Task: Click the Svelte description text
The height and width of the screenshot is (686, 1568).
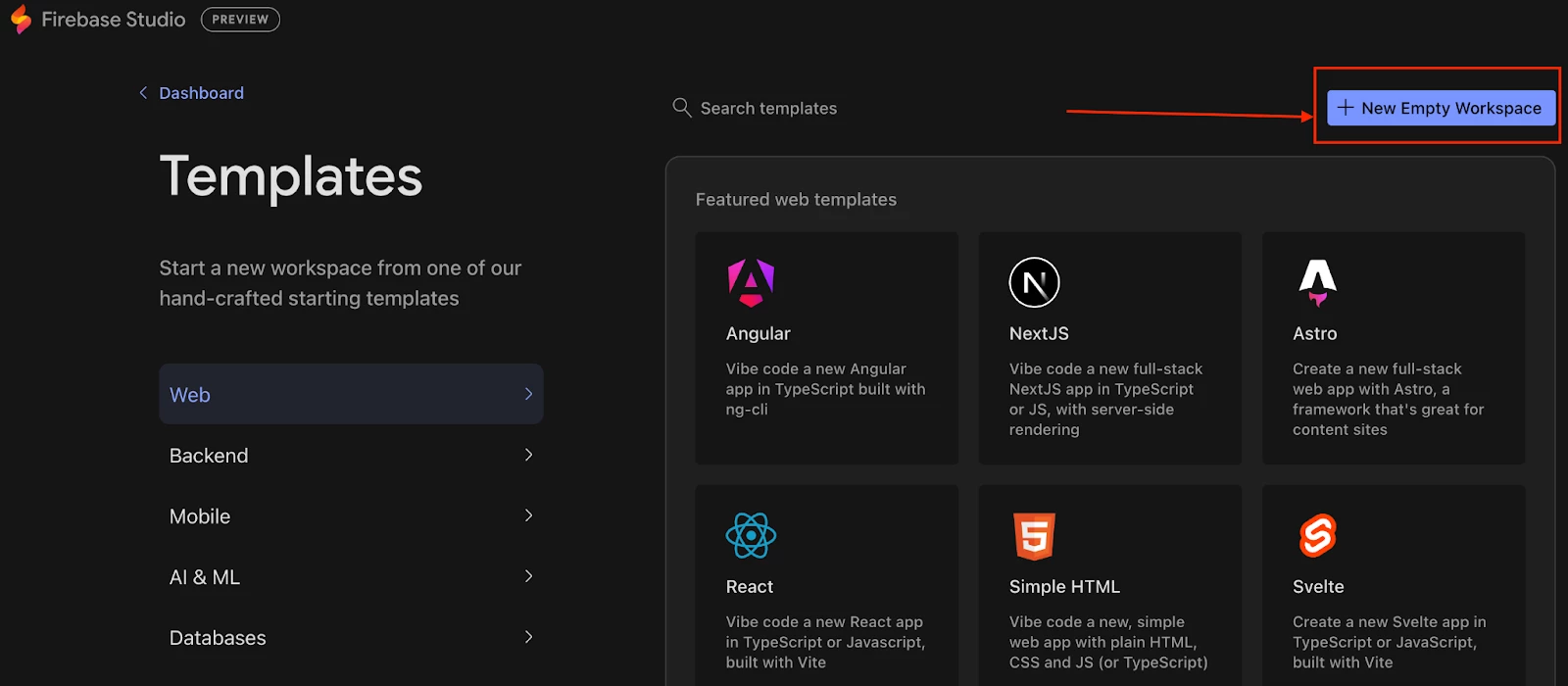Action: tap(1389, 642)
